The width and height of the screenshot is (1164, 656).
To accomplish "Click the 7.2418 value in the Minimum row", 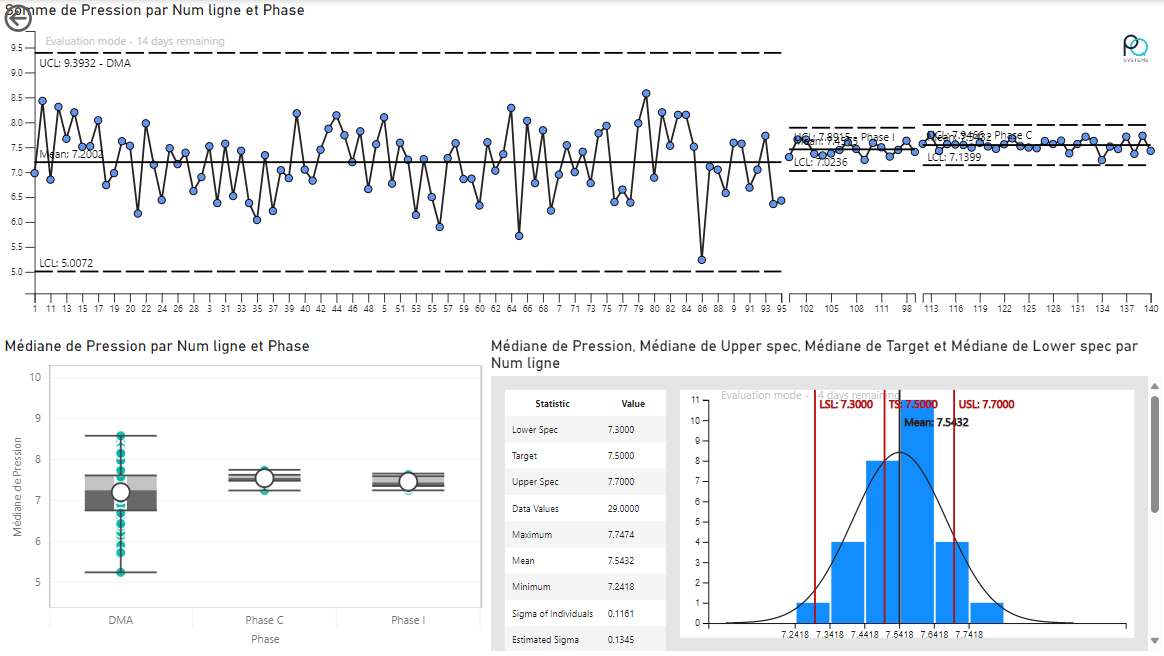I will pos(621,586).
